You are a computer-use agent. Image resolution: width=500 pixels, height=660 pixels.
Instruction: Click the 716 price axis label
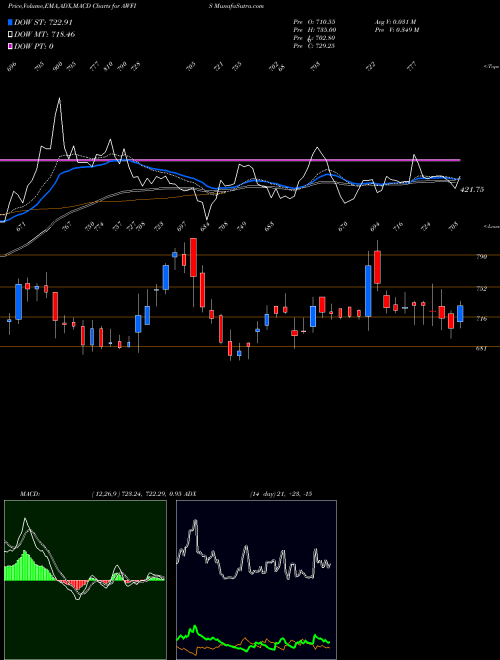[x=481, y=319]
